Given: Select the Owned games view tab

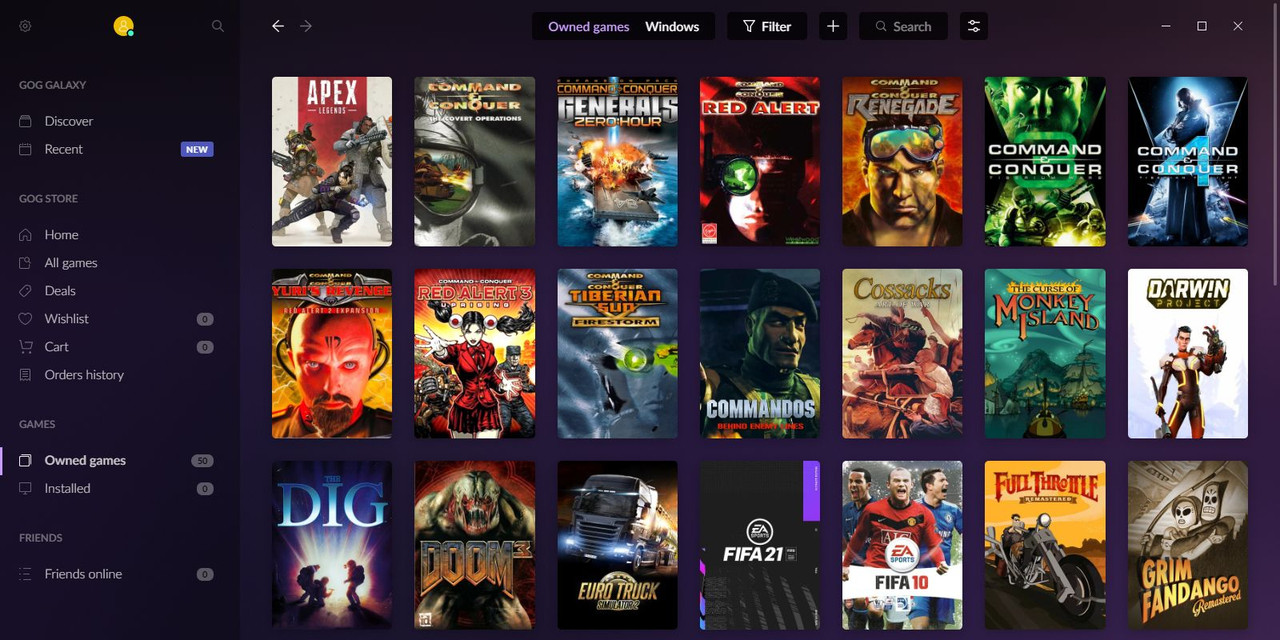Looking at the screenshot, I should tap(589, 27).
